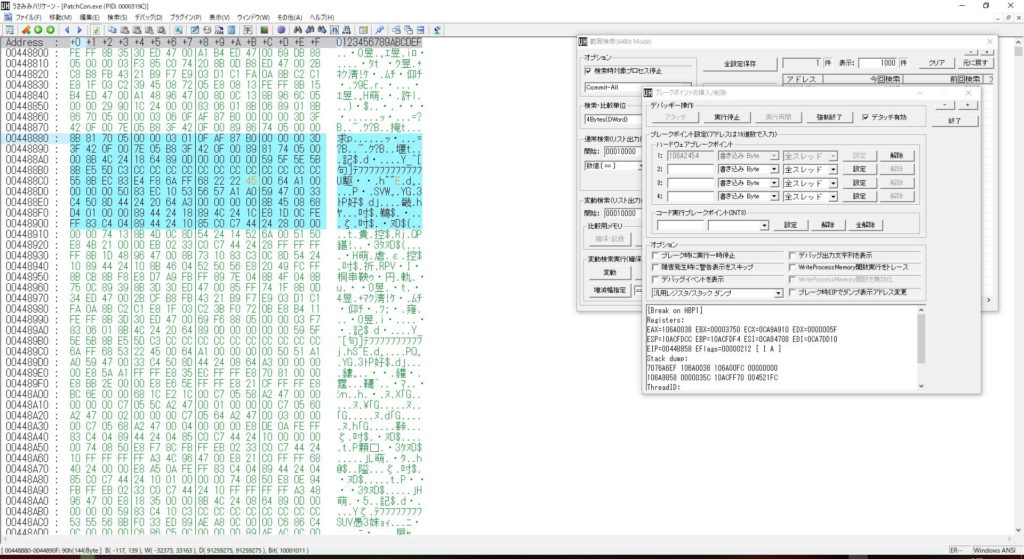
Task: Click 解除 button for hardware breakpoint 1
Action: [896, 156]
